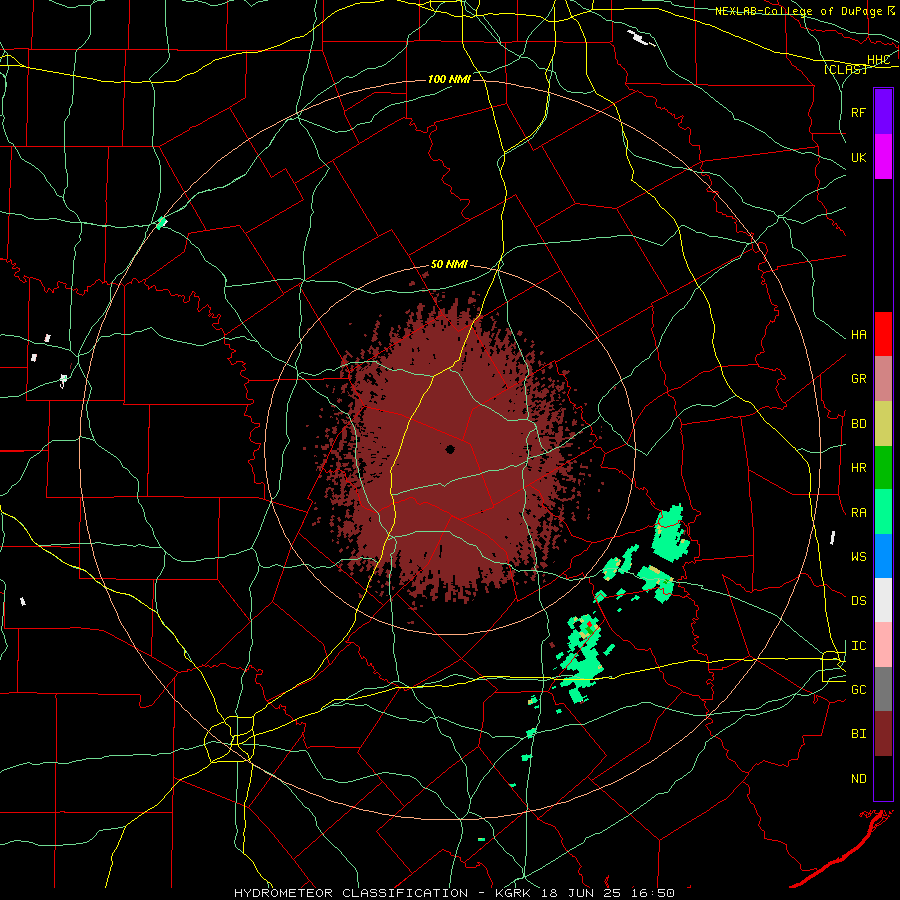Click the BI brown legend swatch
Screen dimensions: 900x900
tap(883, 734)
